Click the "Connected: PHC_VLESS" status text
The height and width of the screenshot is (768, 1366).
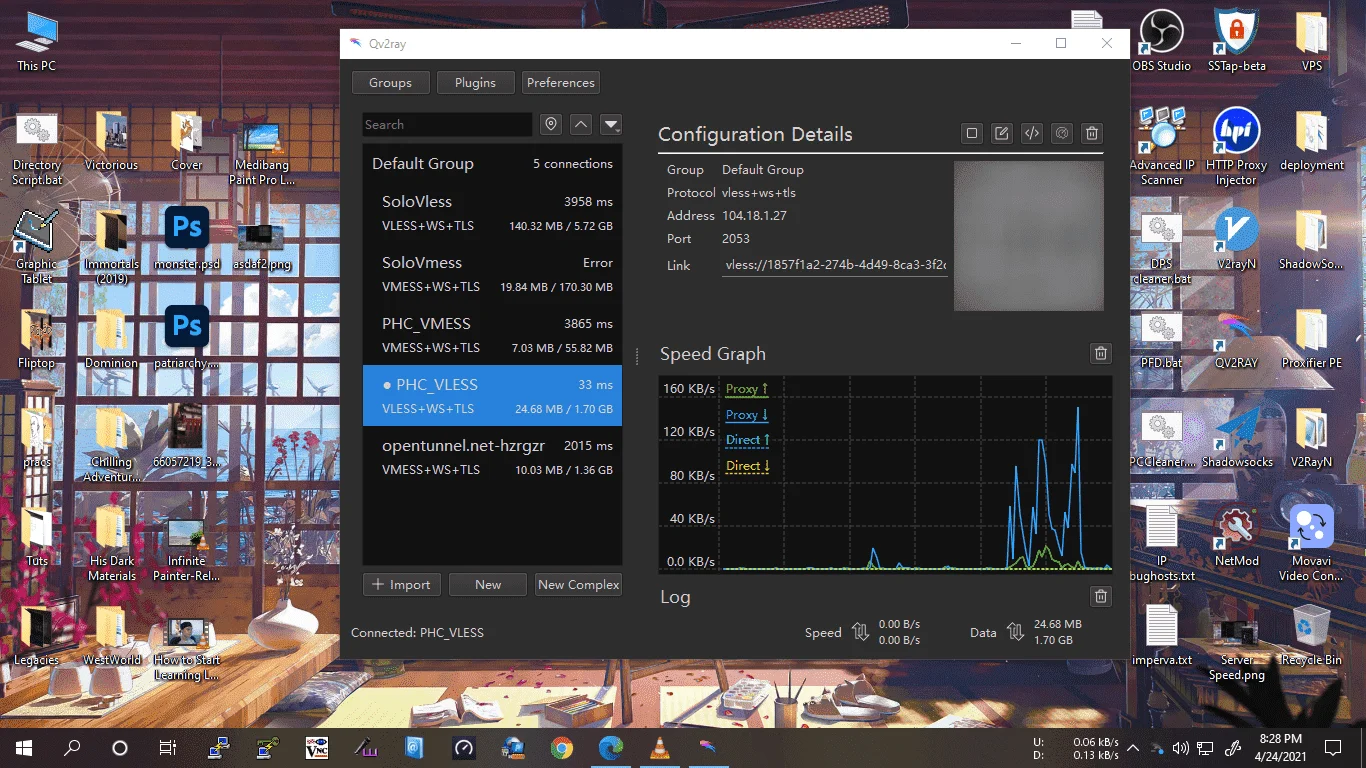point(417,633)
